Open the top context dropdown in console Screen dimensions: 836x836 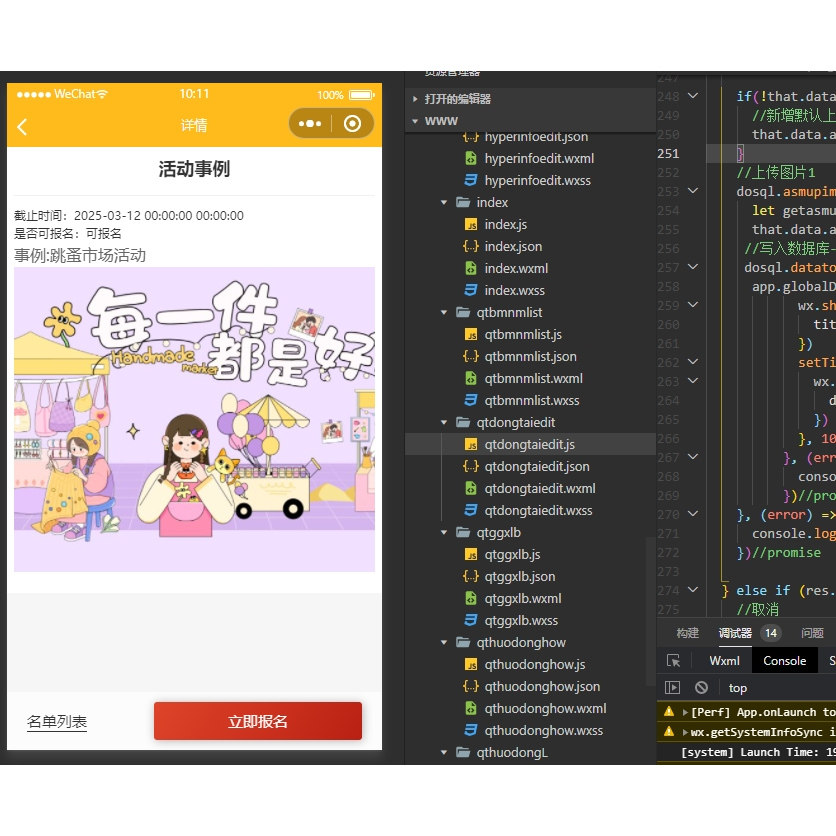pos(738,688)
